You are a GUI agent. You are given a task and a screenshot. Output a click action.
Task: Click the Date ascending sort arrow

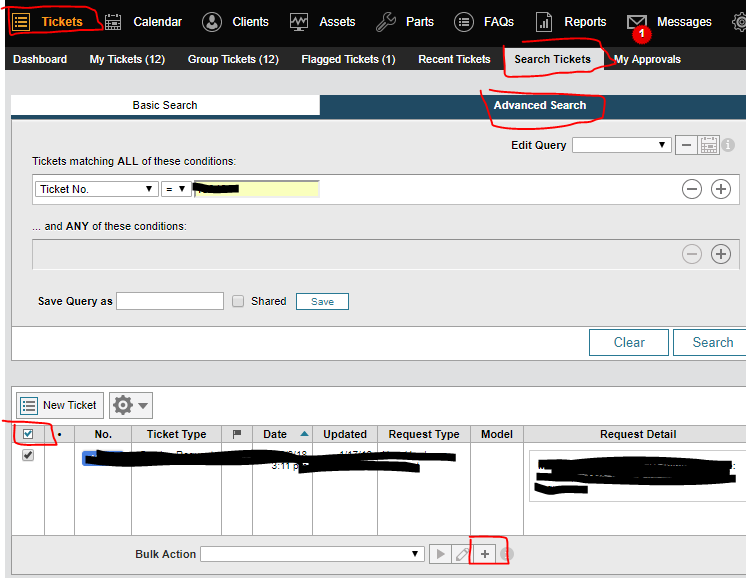(304, 434)
